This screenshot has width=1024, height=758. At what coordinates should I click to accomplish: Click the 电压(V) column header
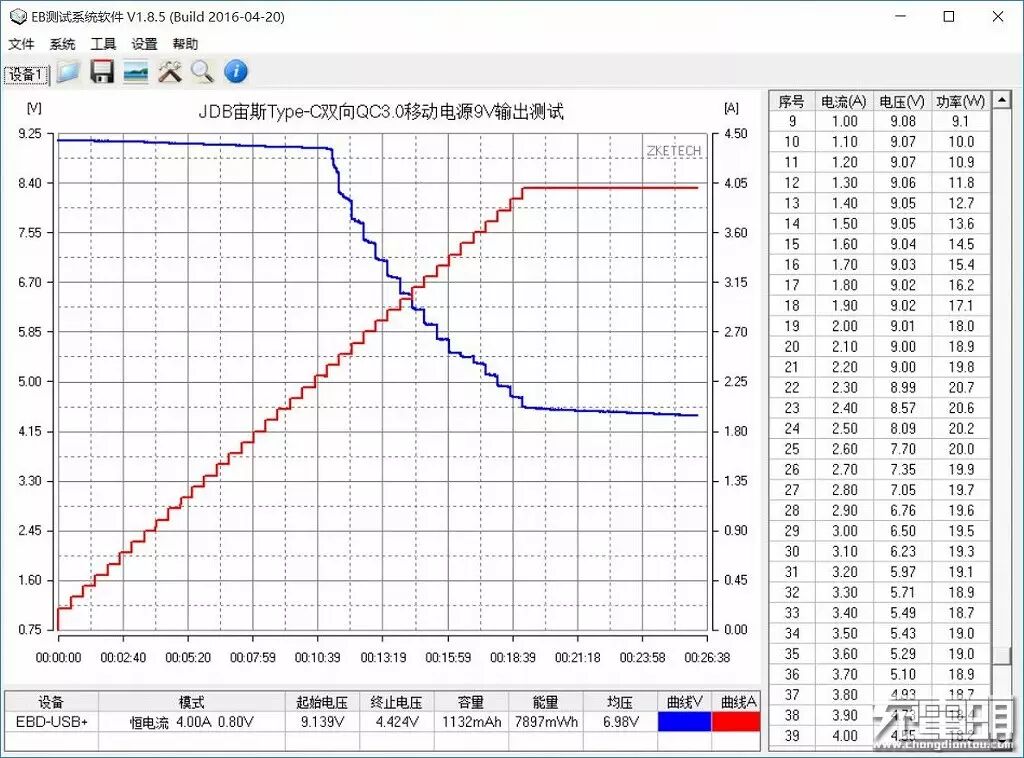[902, 101]
